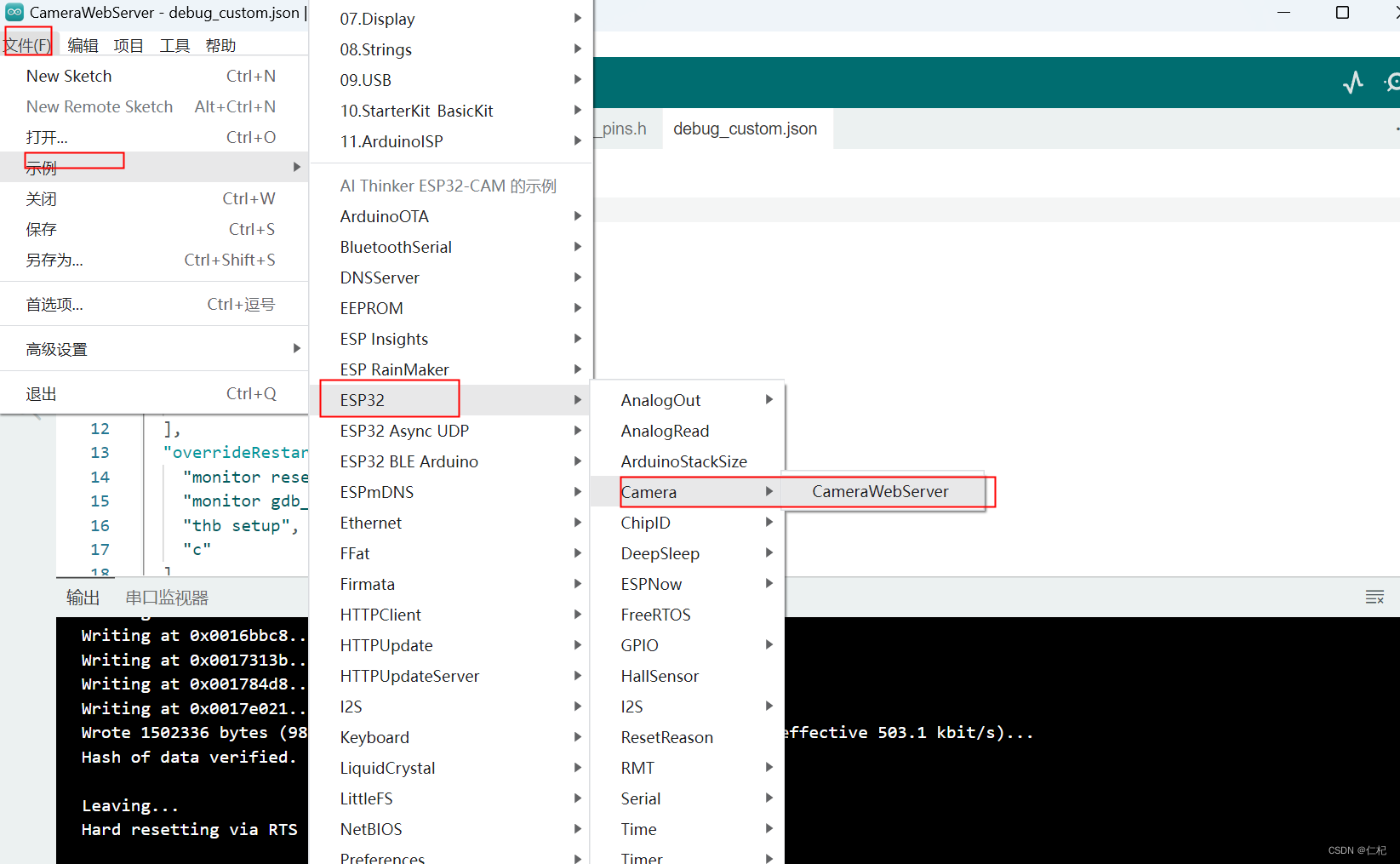Open DeepSleep submenu

(x=689, y=553)
